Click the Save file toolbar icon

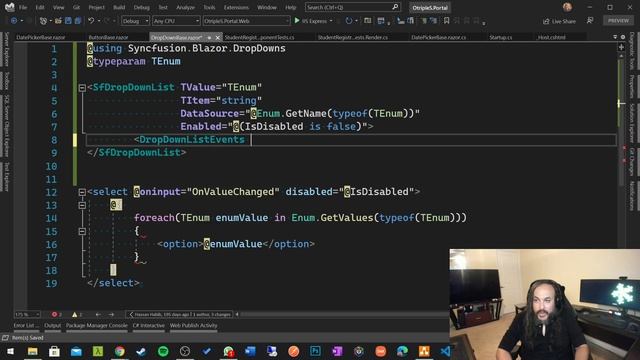click(x=68, y=20)
